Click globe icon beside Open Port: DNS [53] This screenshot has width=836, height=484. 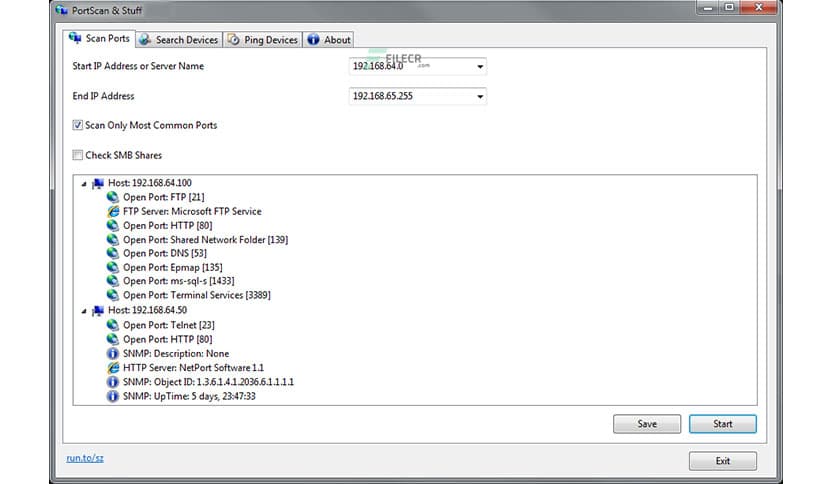pos(112,253)
